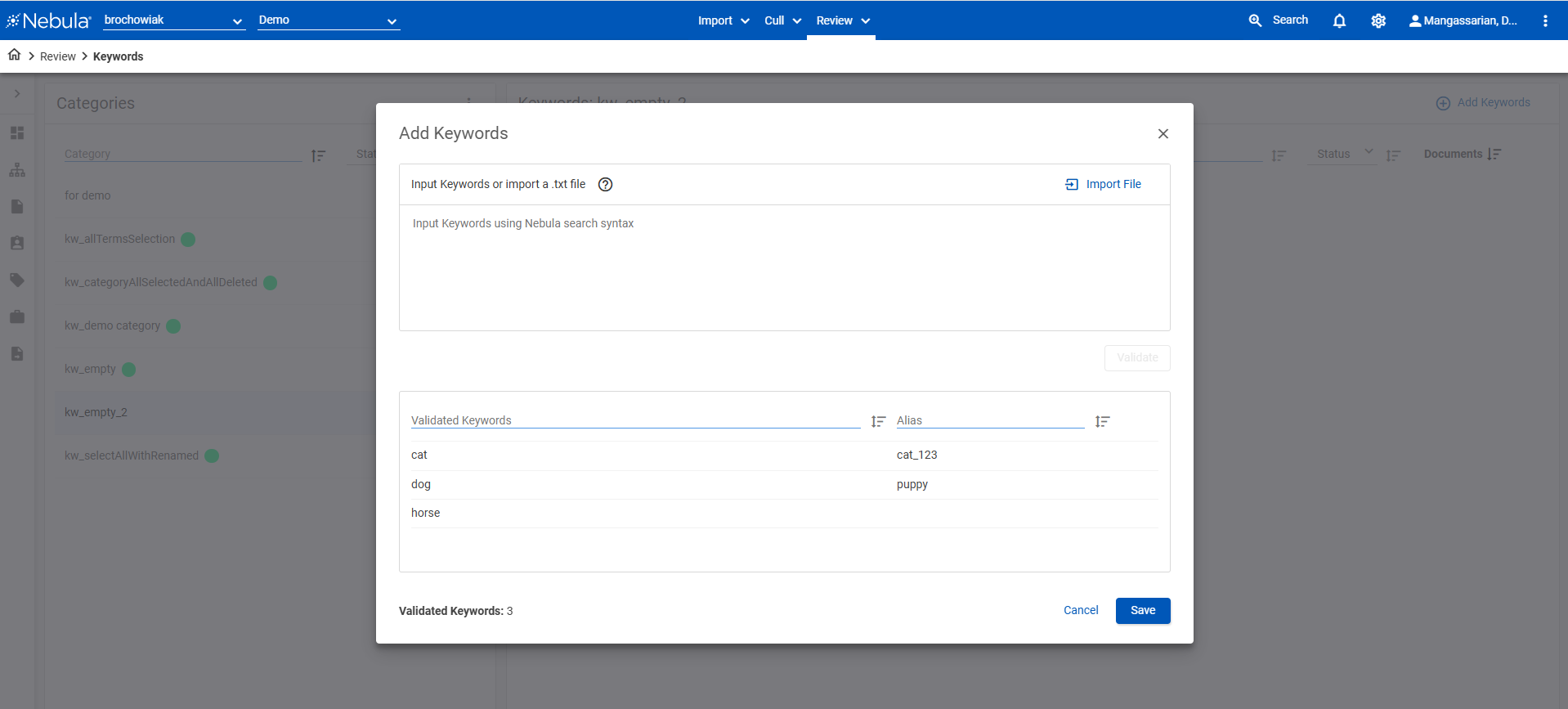Select kw_empty_2 category
This screenshot has width=1568, height=709.
215,412
